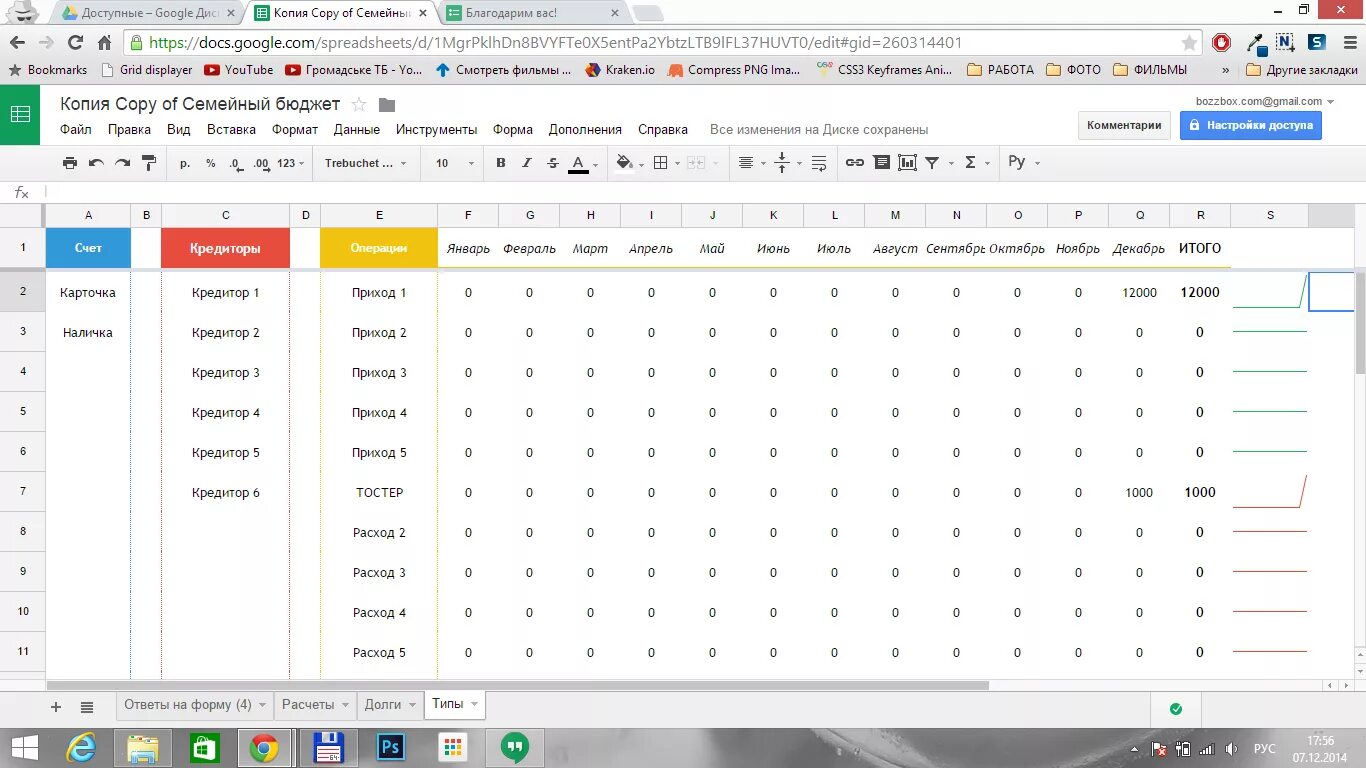Open the YouTube bookmark

pos(239,70)
